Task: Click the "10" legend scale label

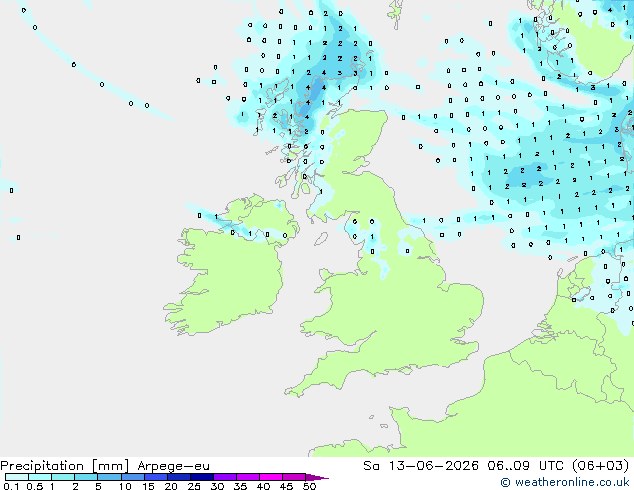Action: [x=125, y=486]
